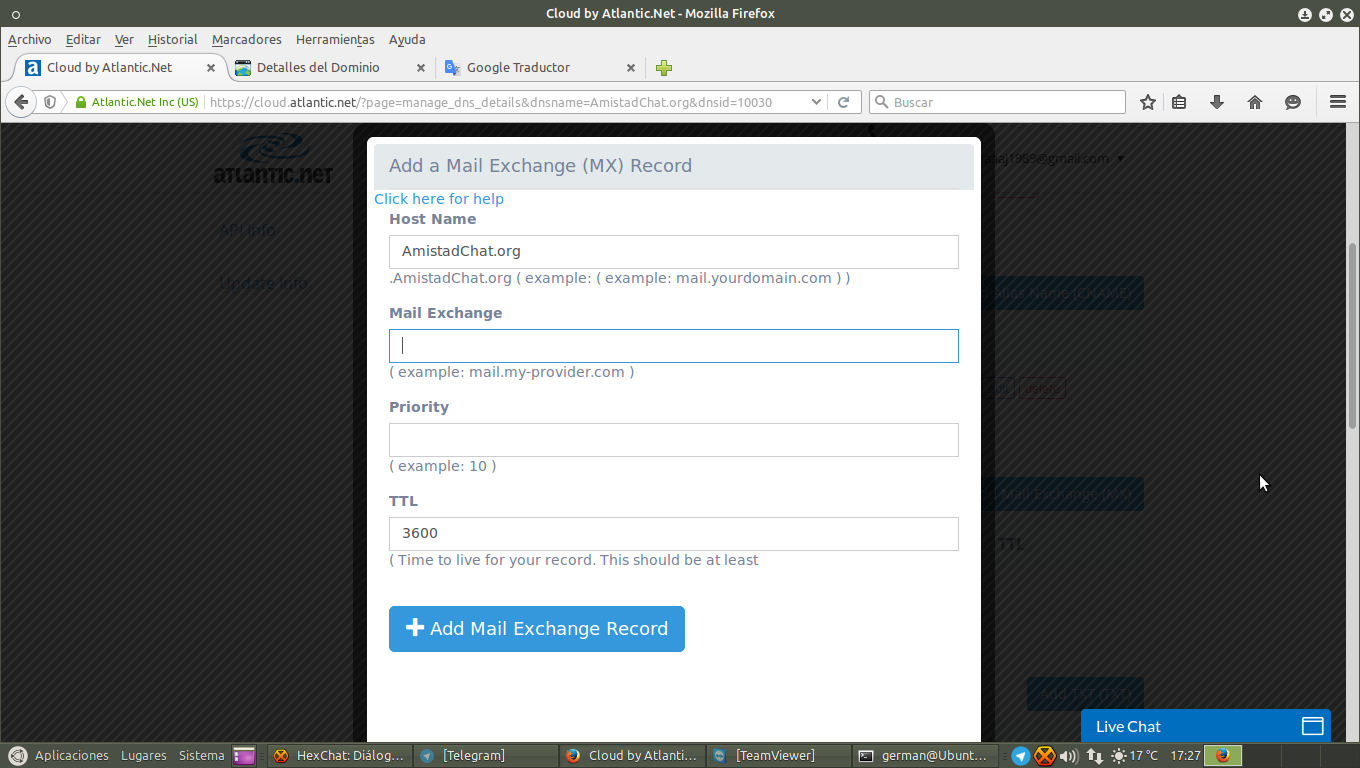Click the Firefox icon in panel corner
This screenshot has width=1360, height=768.
[x=1222, y=756]
